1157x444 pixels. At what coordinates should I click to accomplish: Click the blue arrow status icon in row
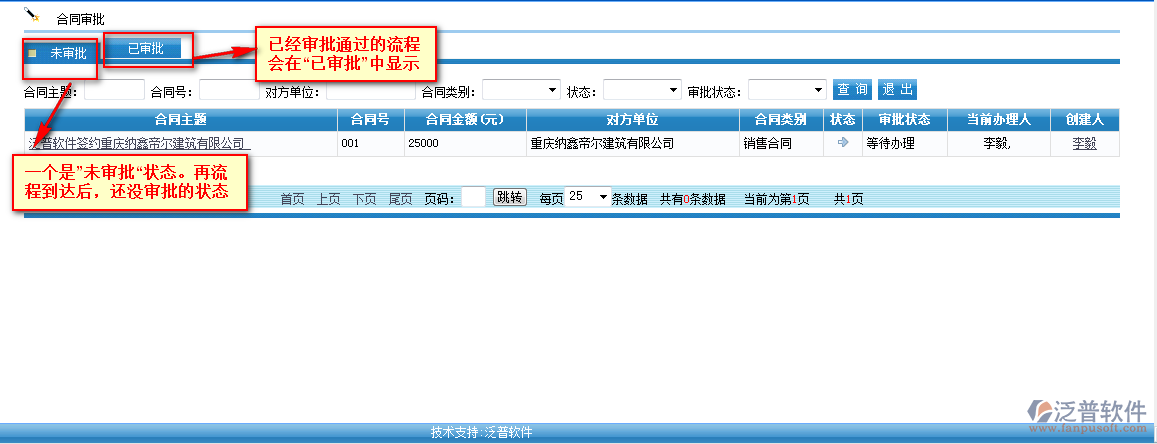[842, 143]
